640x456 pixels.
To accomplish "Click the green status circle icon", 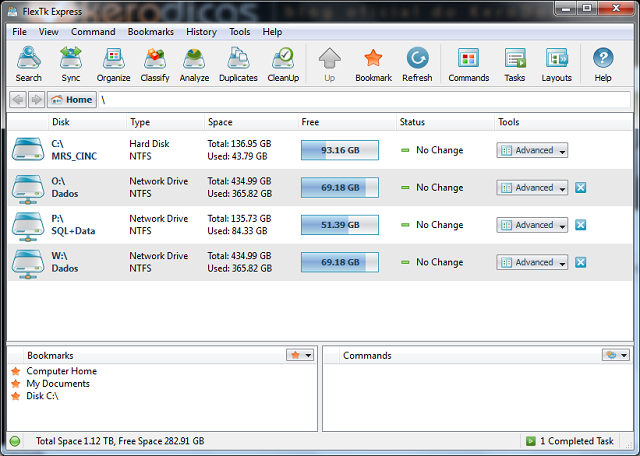I will [15, 441].
